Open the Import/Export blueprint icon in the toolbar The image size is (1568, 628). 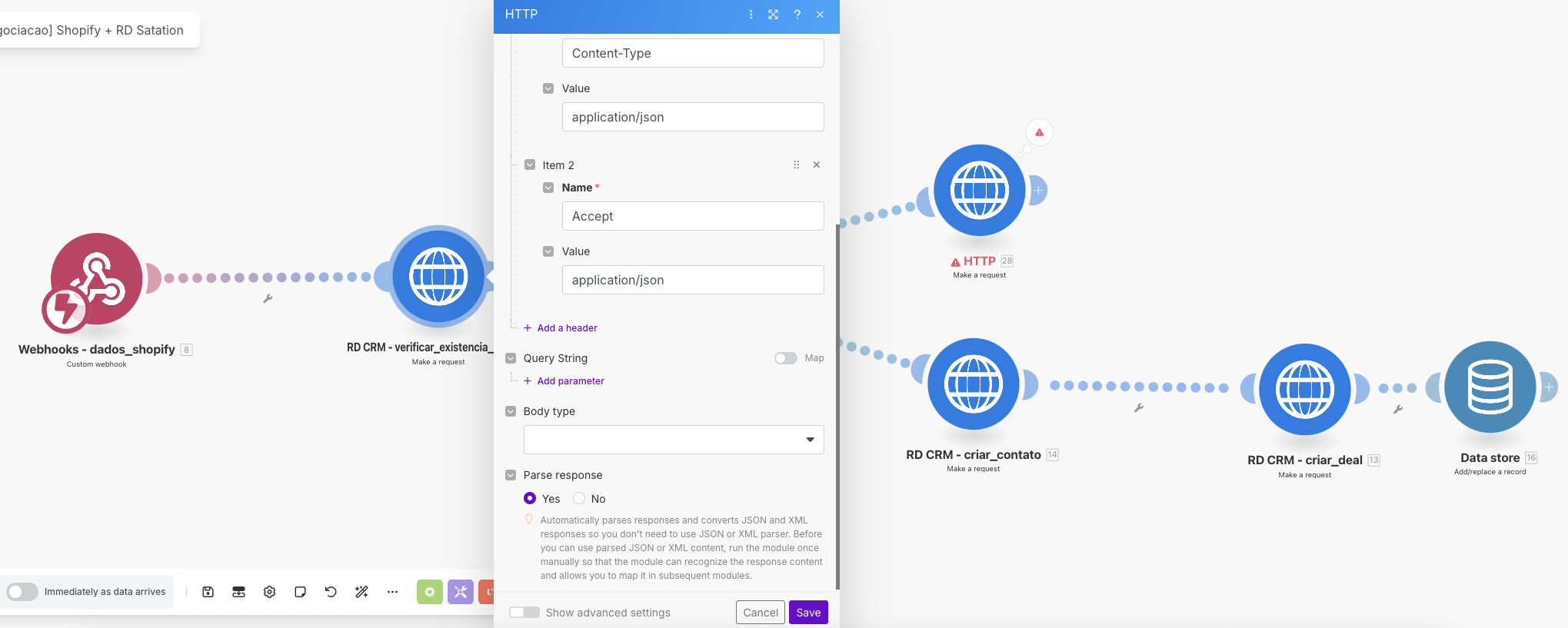pos(238,592)
